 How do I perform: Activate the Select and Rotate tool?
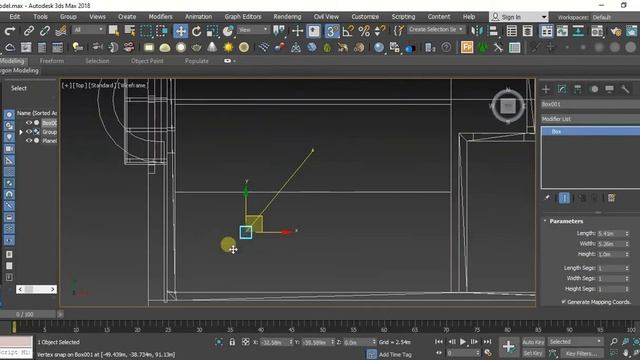click(196, 31)
